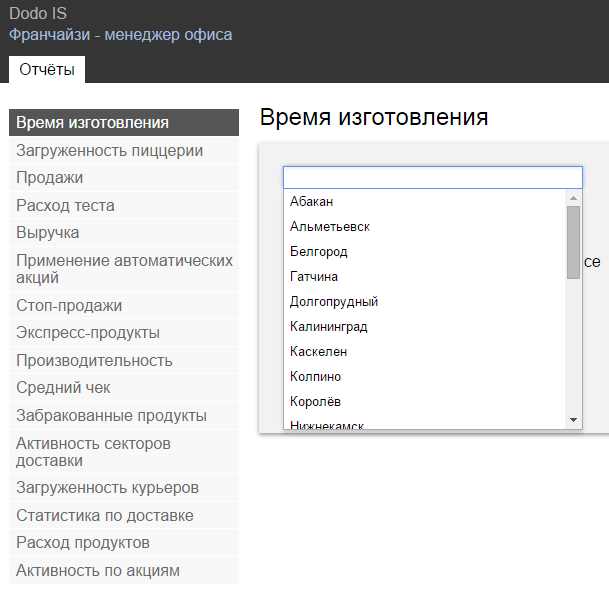This screenshot has width=609, height=589.
Task: Open the Продажи report
Action: coord(124,178)
